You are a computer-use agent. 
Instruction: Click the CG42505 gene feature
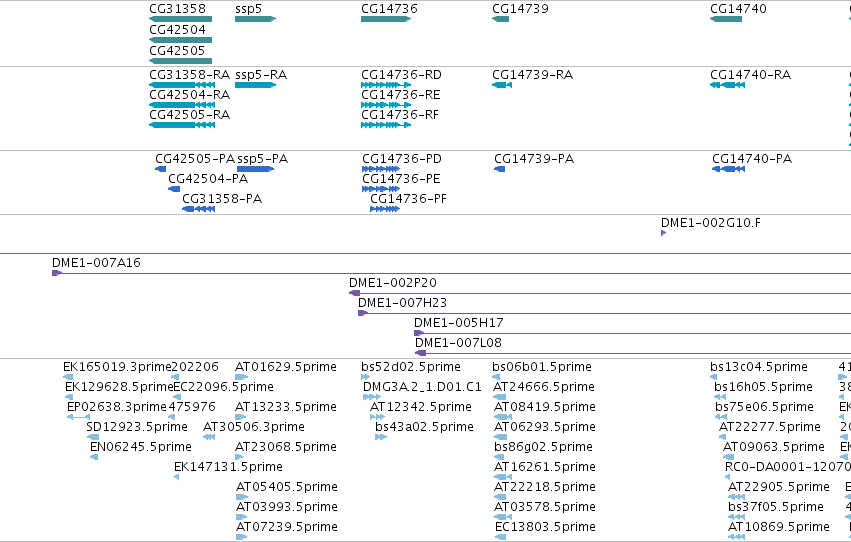click(180, 61)
